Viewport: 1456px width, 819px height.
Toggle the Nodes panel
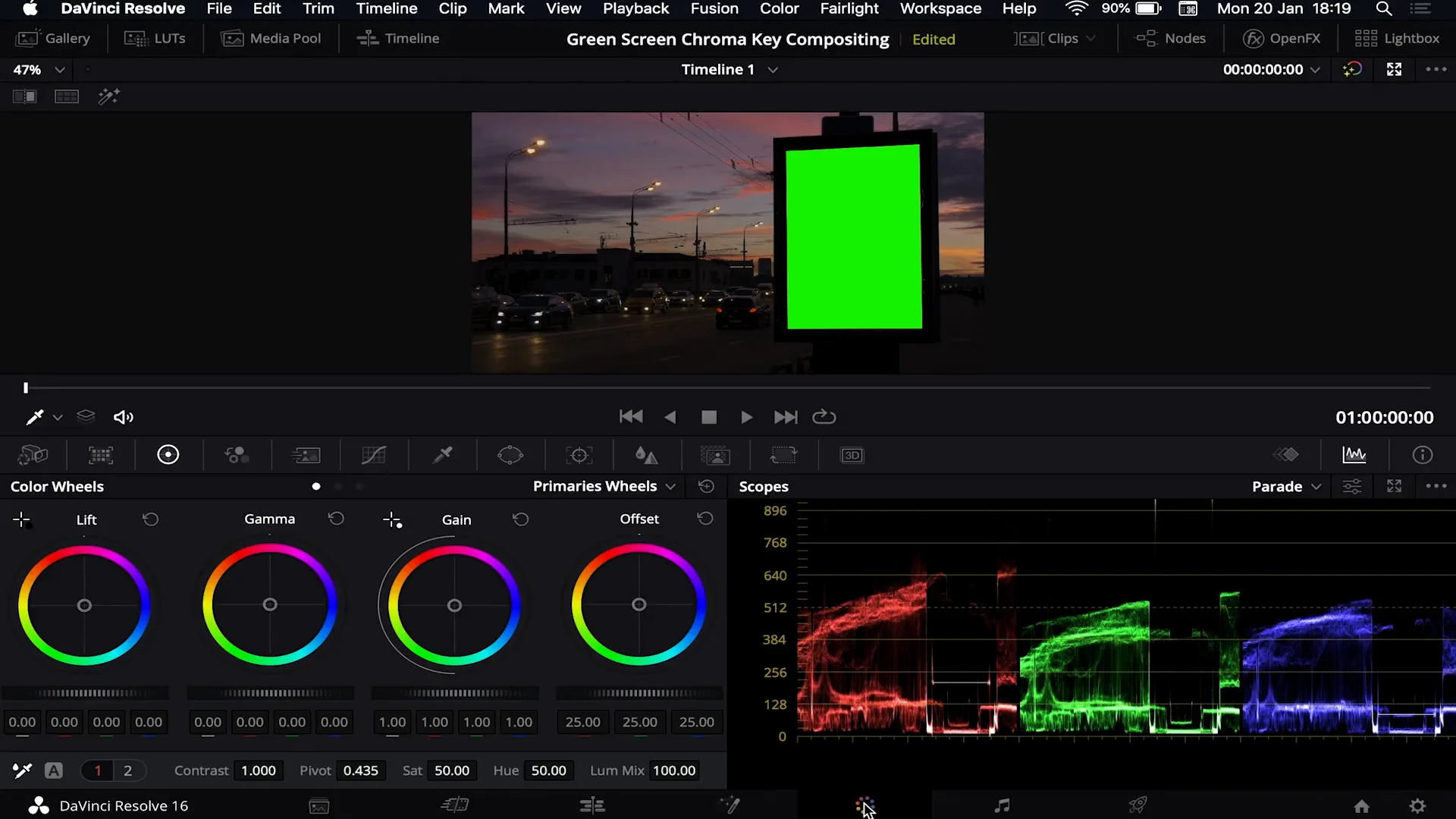click(1170, 39)
